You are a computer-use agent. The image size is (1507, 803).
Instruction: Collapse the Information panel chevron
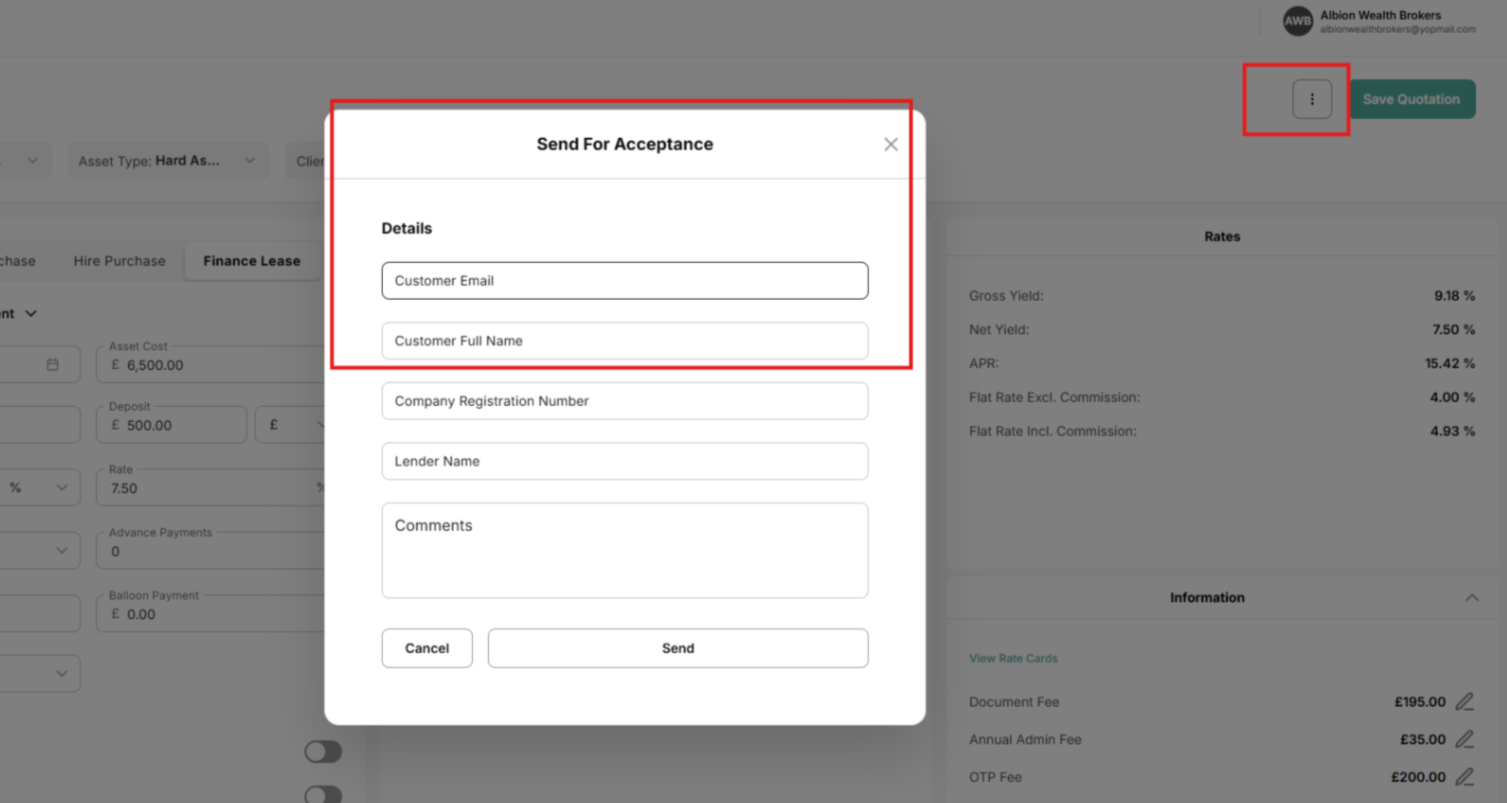point(1471,598)
